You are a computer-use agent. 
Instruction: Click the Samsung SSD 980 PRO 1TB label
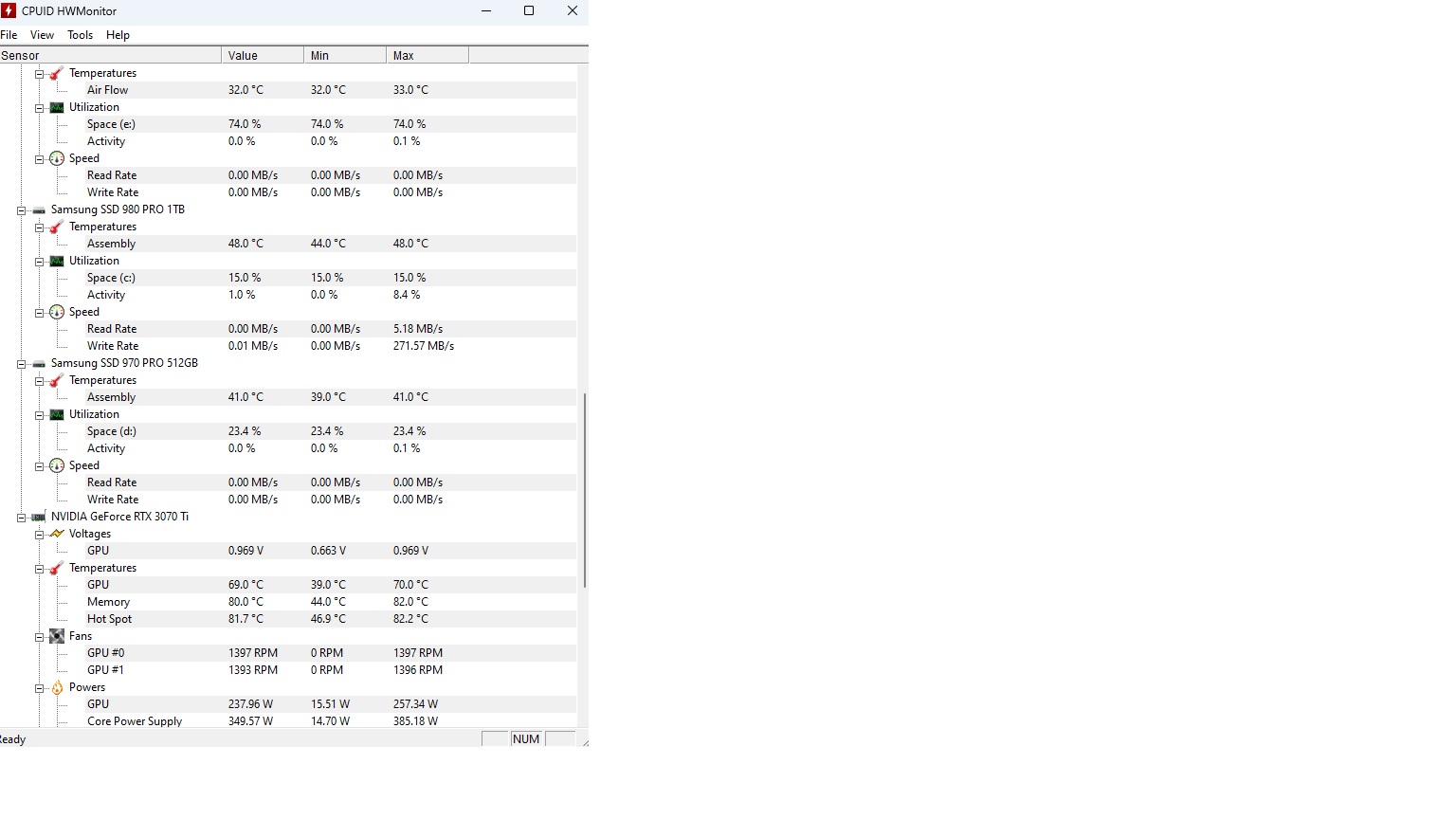[x=118, y=209]
